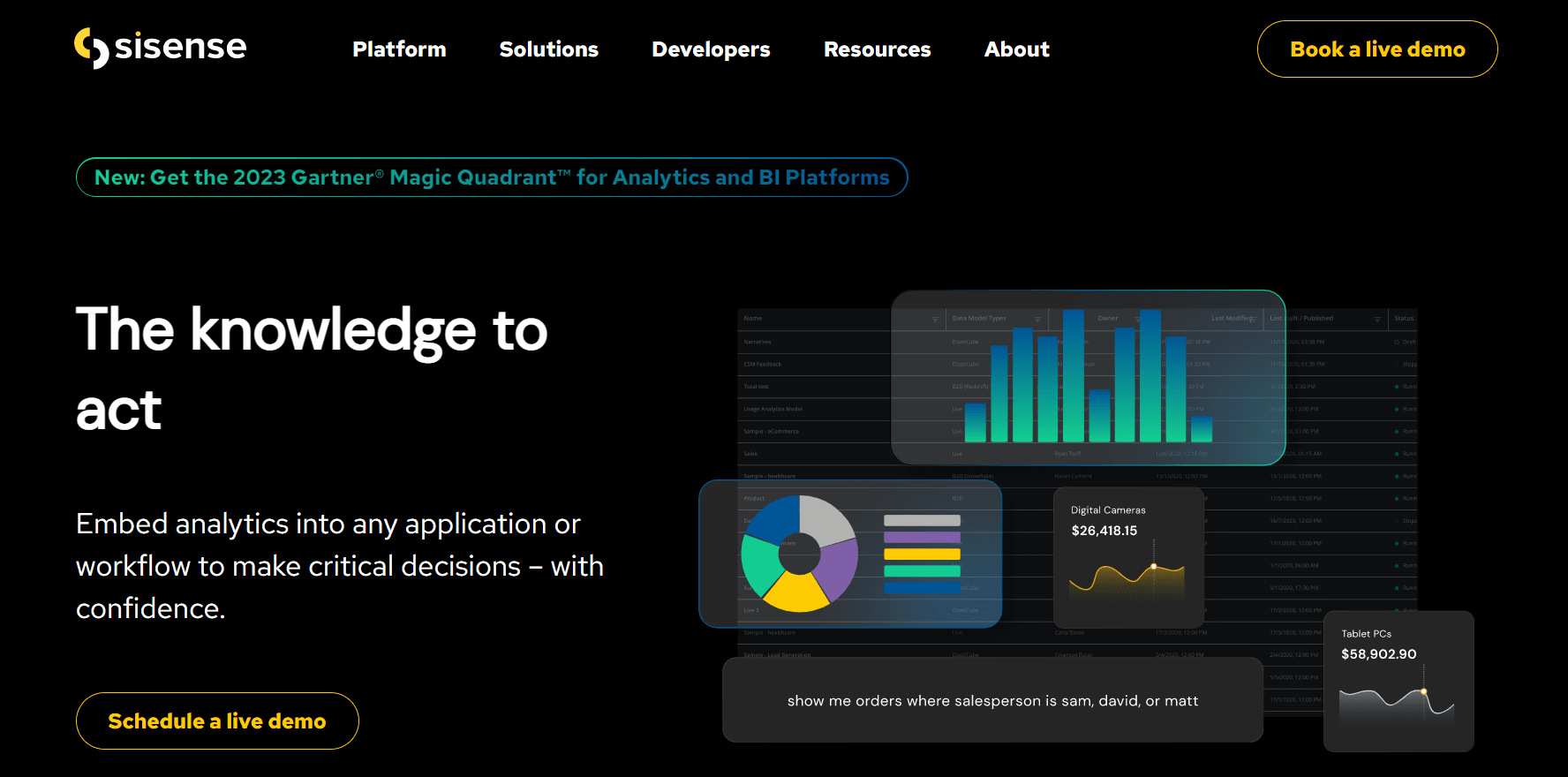Click the data point on Digital Cameras sparkline
Viewport: 1568px width, 777px height.
pyautogui.click(x=1153, y=566)
